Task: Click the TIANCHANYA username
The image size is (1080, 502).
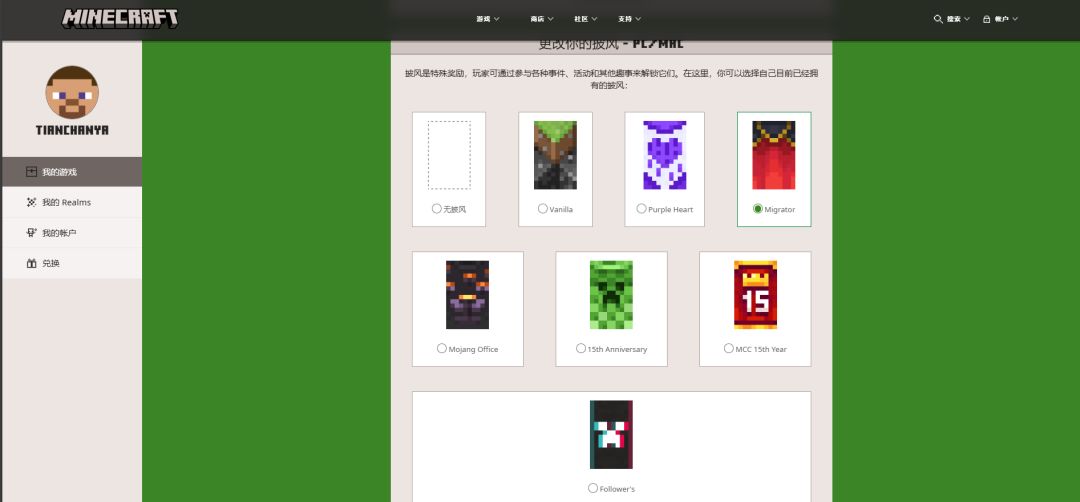Action: [72, 130]
